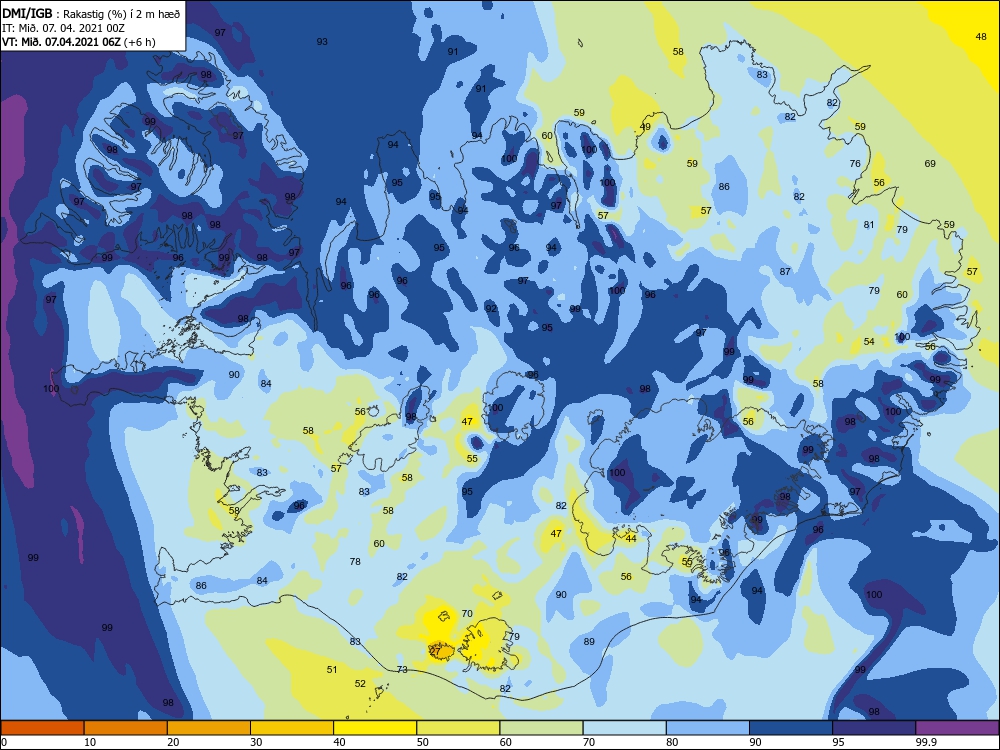The width and height of the screenshot is (1000, 750).
Task: Click the '40' legend scale label
Action: pyautogui.click(x=339, y=742)
